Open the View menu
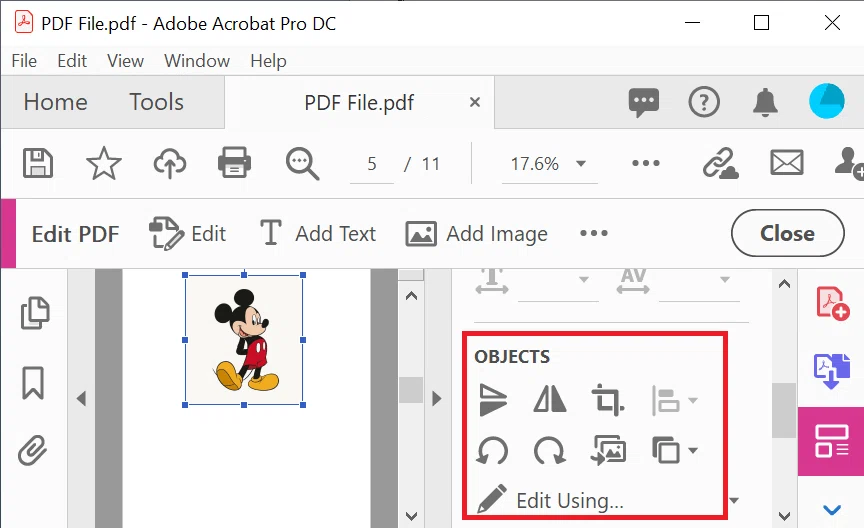864x528 pixels. 125,61
